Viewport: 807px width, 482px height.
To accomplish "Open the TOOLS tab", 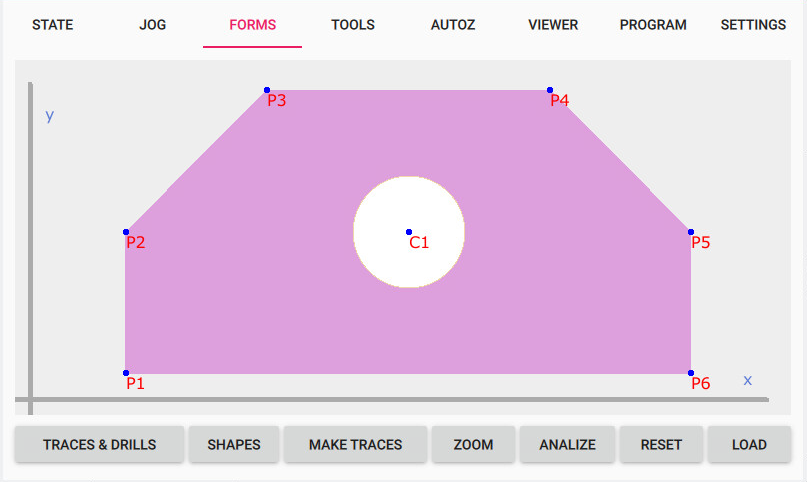I will 353,25.
